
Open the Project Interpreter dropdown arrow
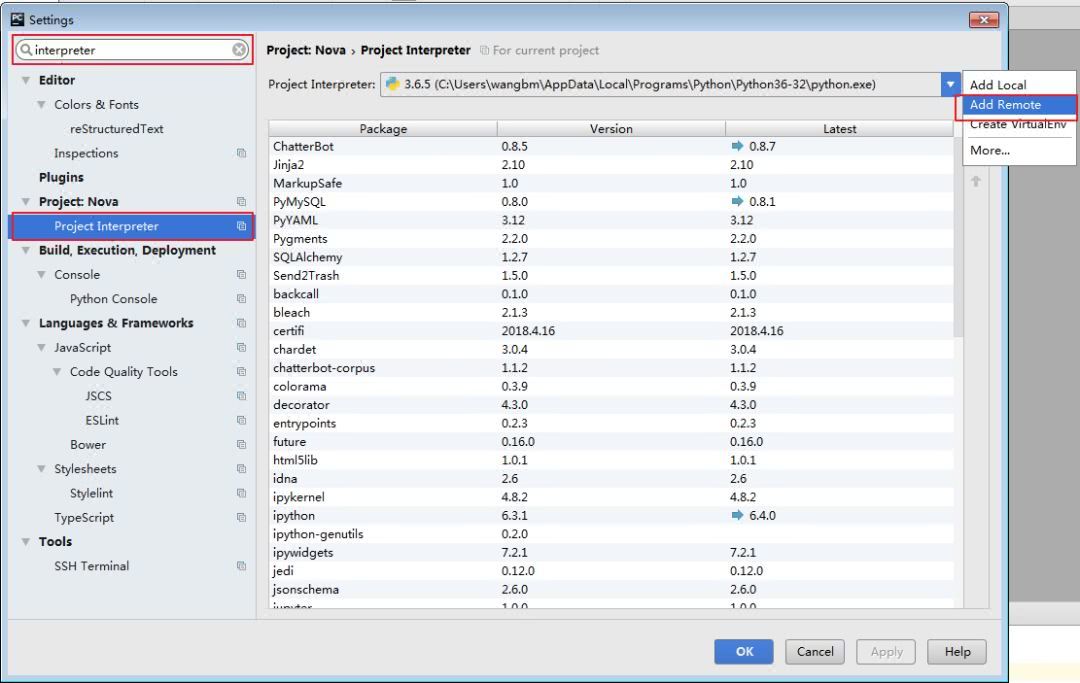tap(950, 85)
